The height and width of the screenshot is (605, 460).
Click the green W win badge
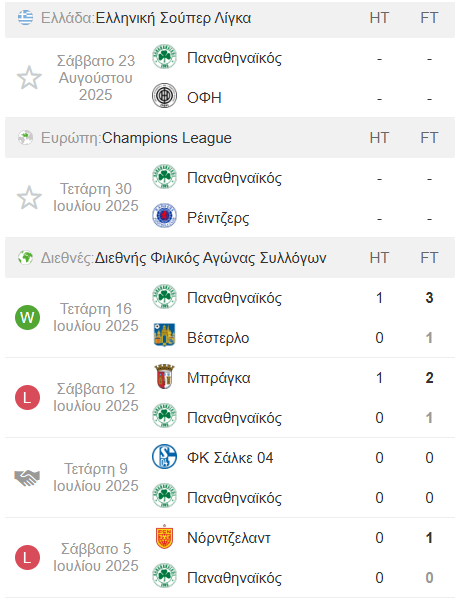[x=27, y=318]
